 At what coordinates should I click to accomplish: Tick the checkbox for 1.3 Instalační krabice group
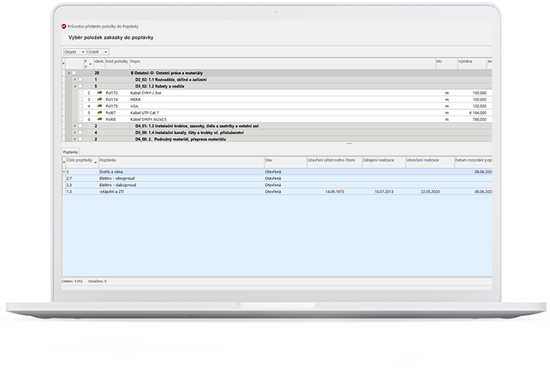click(x=80, y=126)
